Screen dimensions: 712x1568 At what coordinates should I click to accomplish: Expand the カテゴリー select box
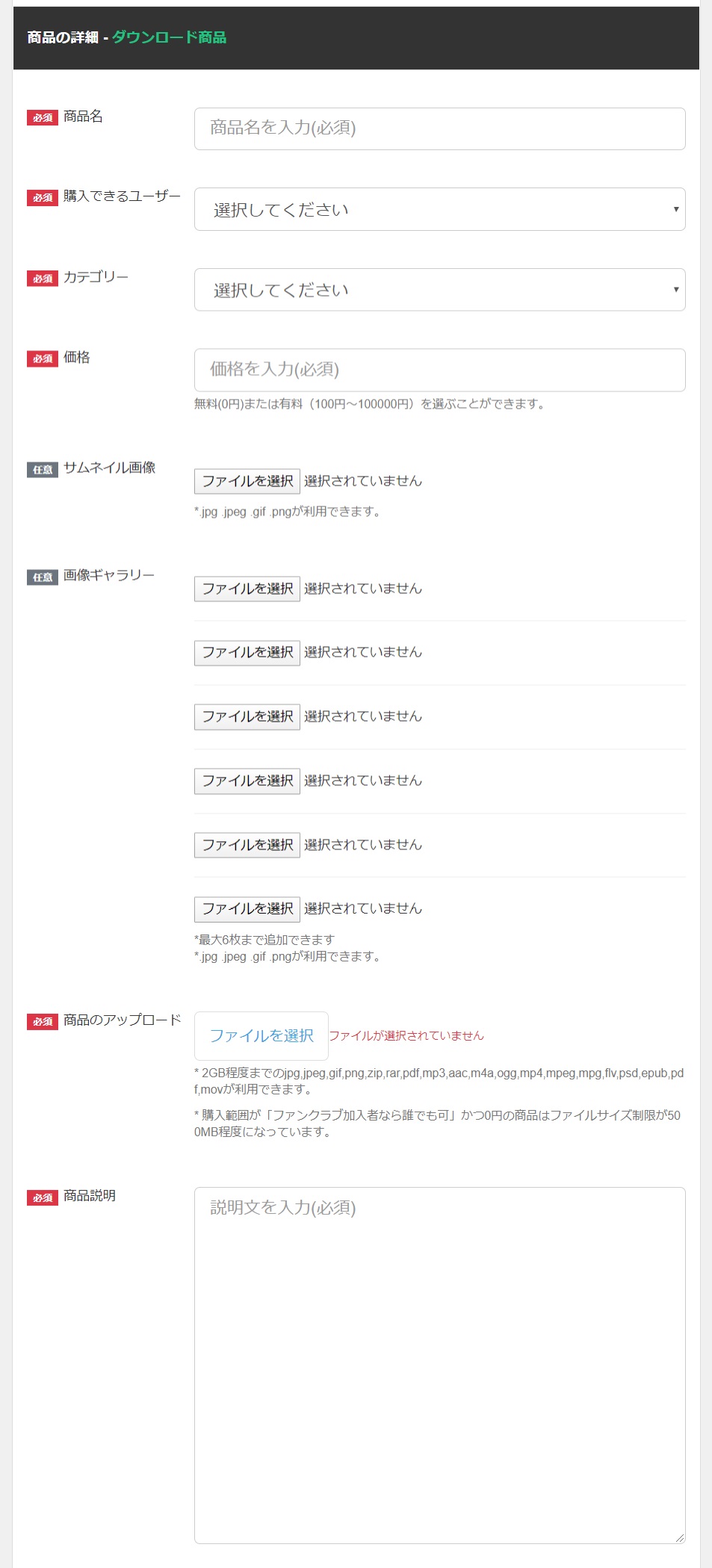click(439, 290)
